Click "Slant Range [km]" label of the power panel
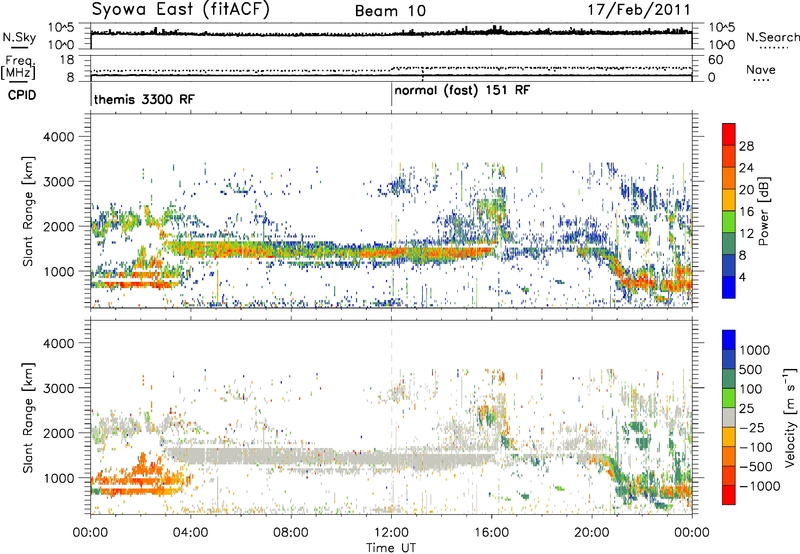800x554 pixels. coord(28,211)
